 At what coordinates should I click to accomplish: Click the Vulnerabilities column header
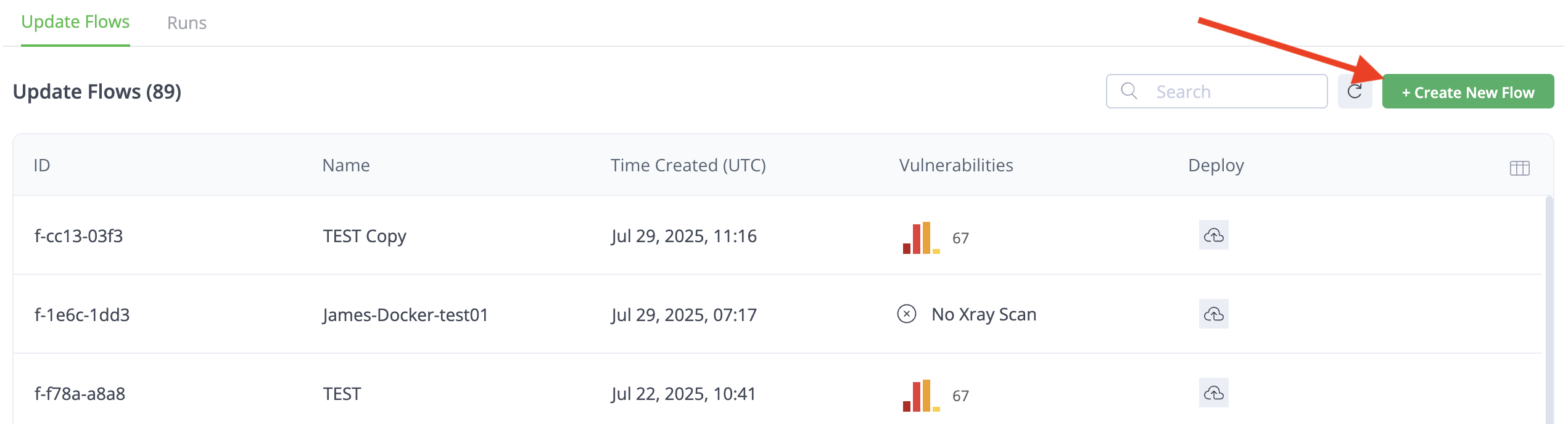955,165
